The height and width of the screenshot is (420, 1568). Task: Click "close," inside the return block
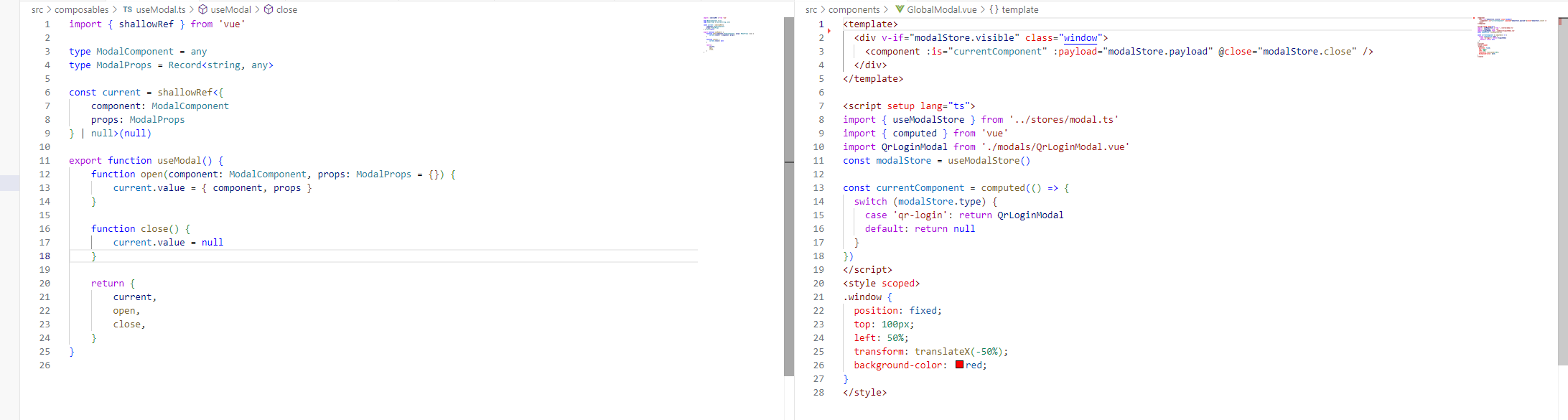tap(129, 324)
